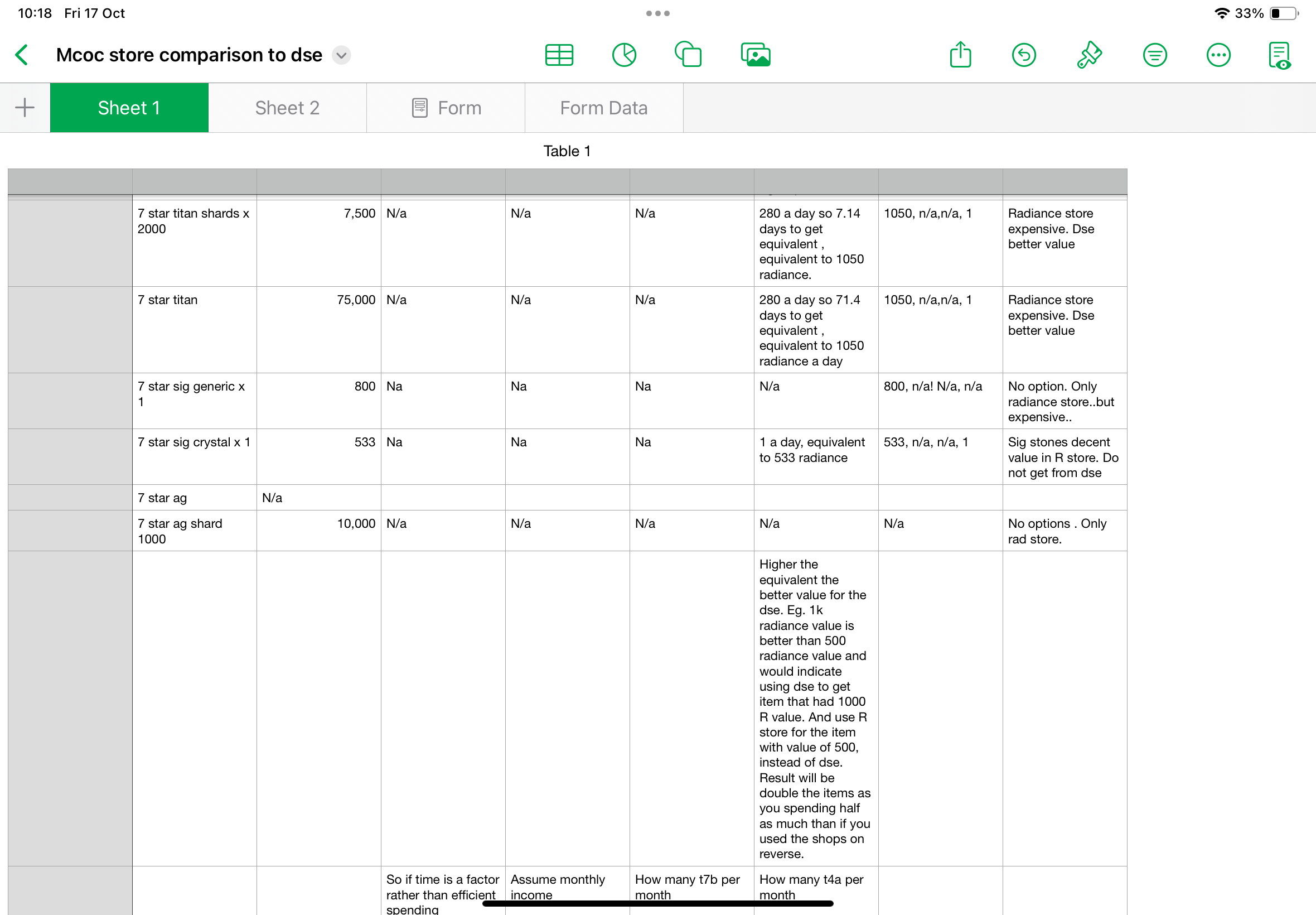This screenshot has width=1316, height=915.
Task: Expand the document title dropdown chevron
Action: coord(341,55)
